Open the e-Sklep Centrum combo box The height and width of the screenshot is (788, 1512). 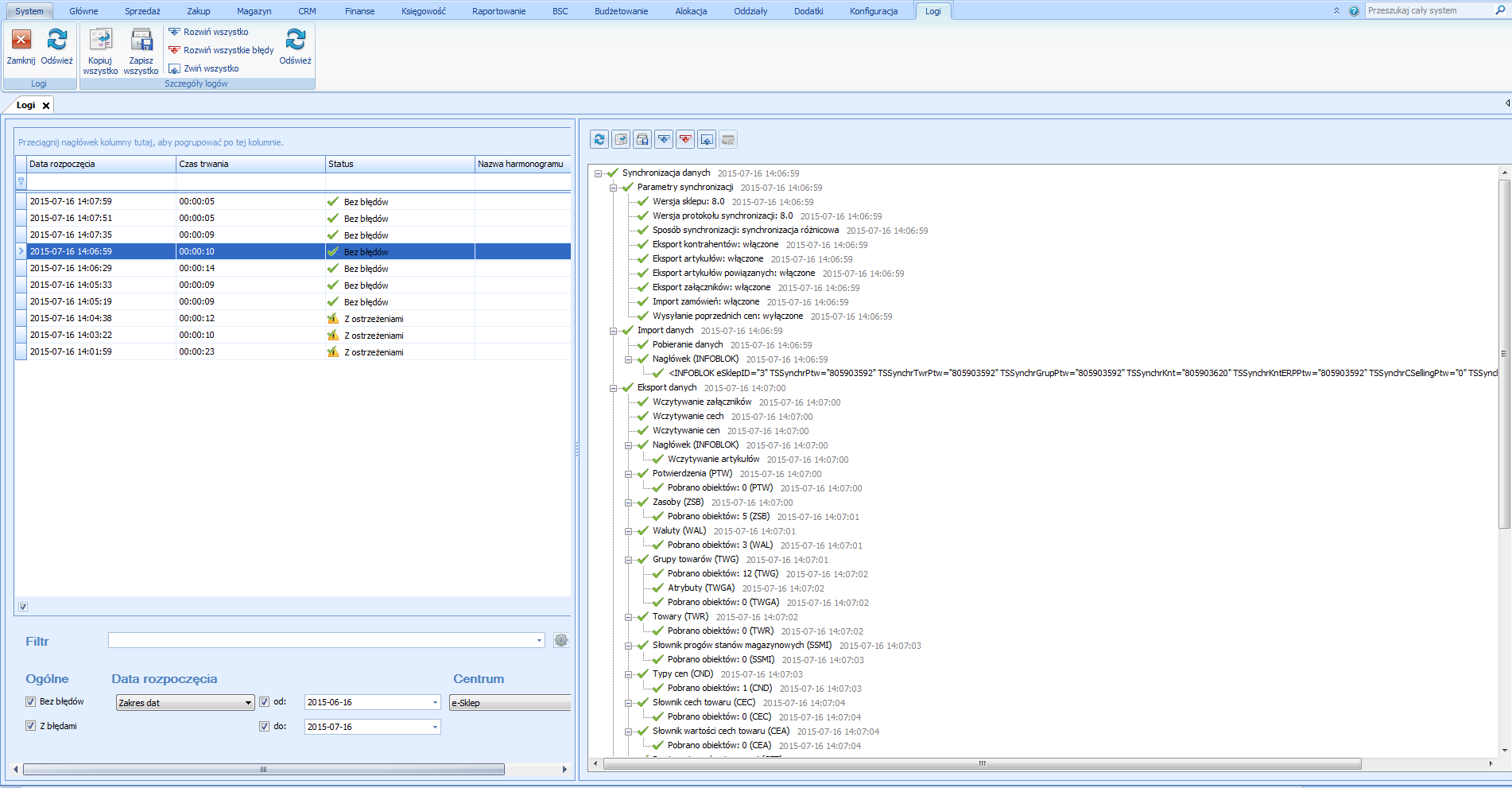click(510, 703)
